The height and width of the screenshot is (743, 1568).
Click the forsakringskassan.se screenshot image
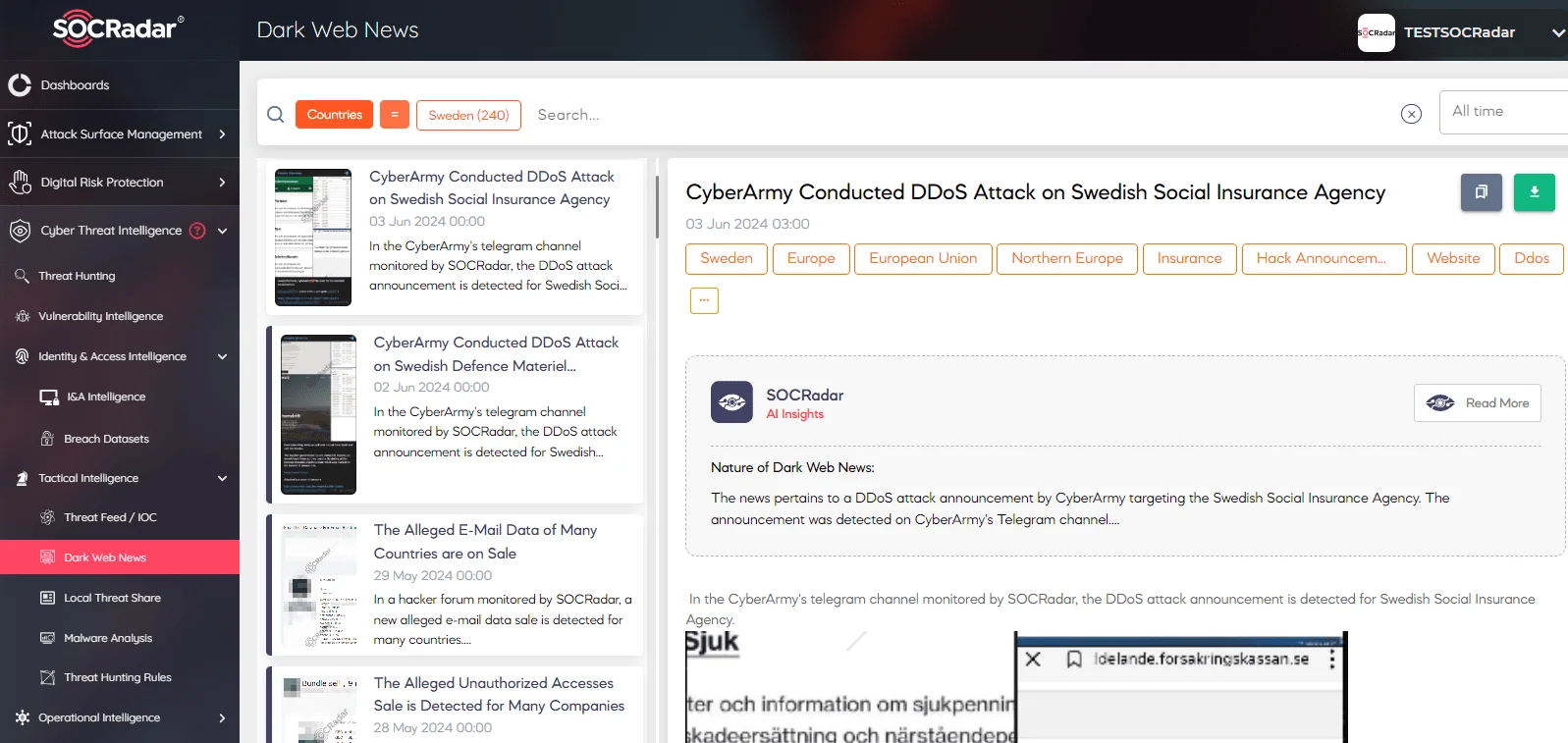coord(1016,687)
